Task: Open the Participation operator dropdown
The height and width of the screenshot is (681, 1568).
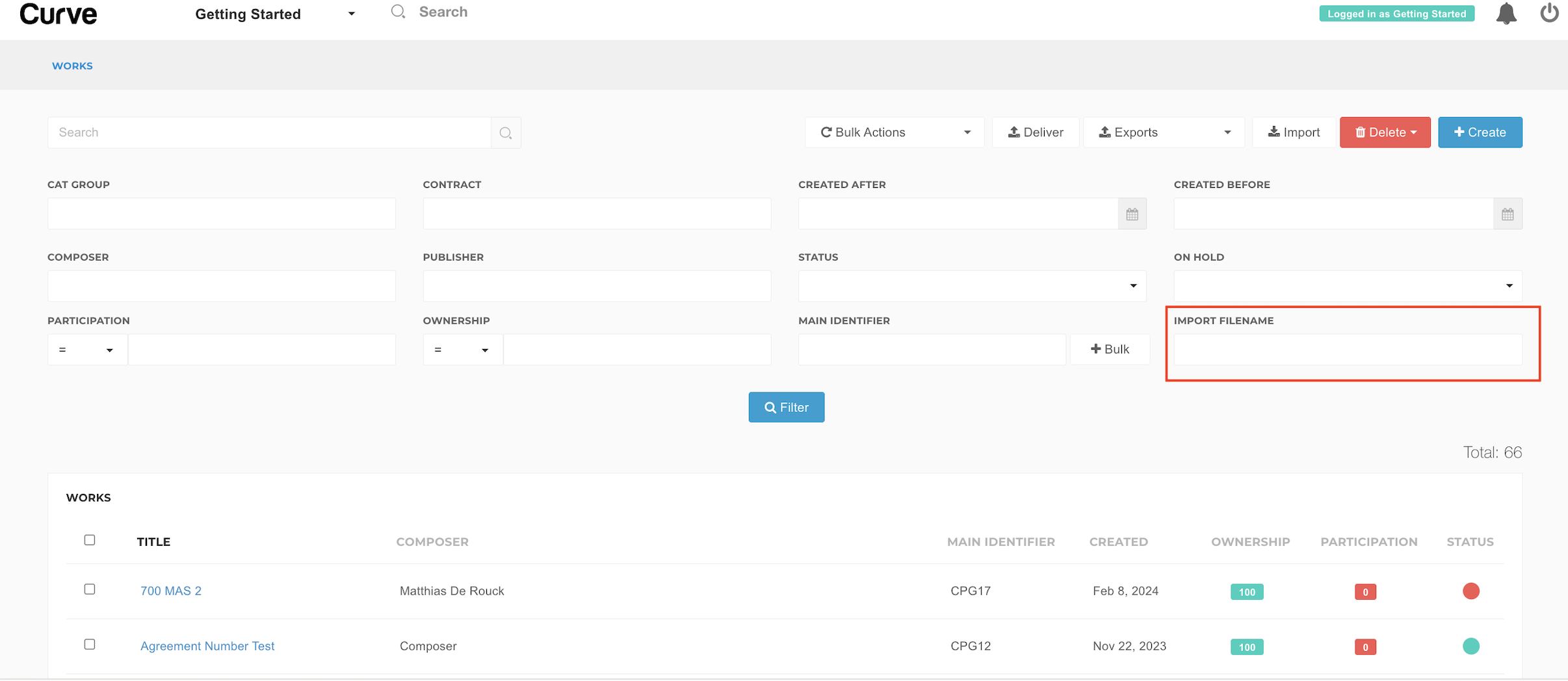Action: (87, 350)
